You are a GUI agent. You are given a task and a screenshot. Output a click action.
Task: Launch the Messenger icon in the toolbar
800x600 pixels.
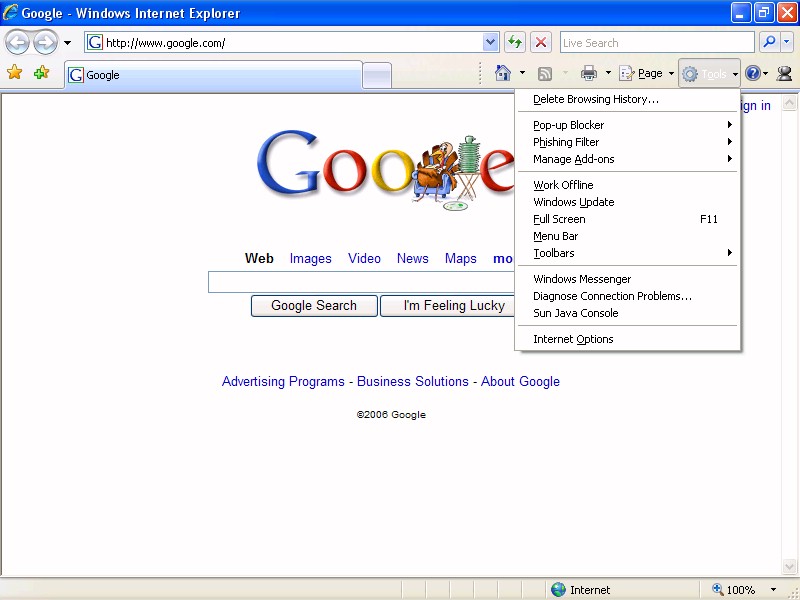click(784, 73)
